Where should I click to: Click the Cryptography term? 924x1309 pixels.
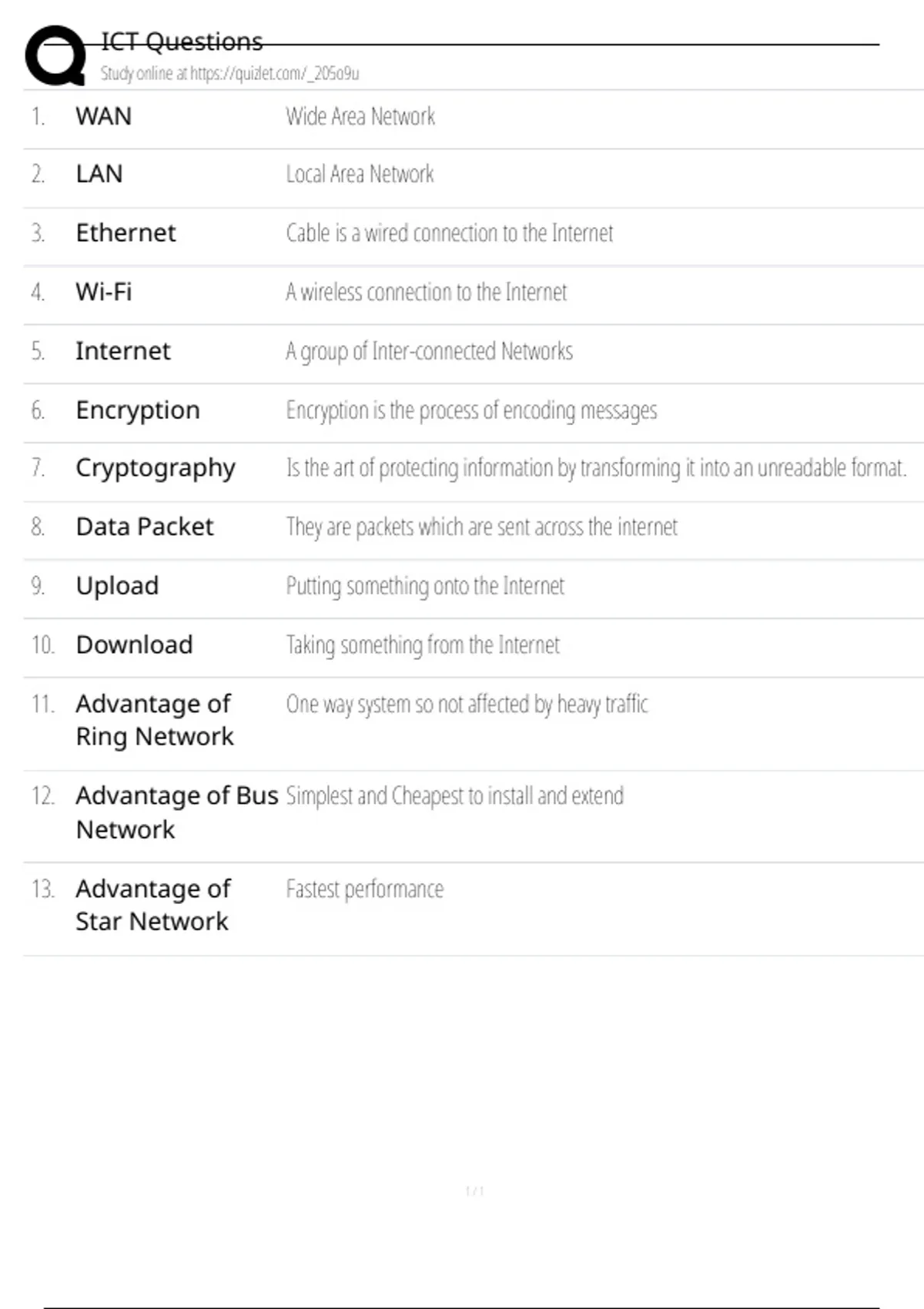tap(156, 468)
